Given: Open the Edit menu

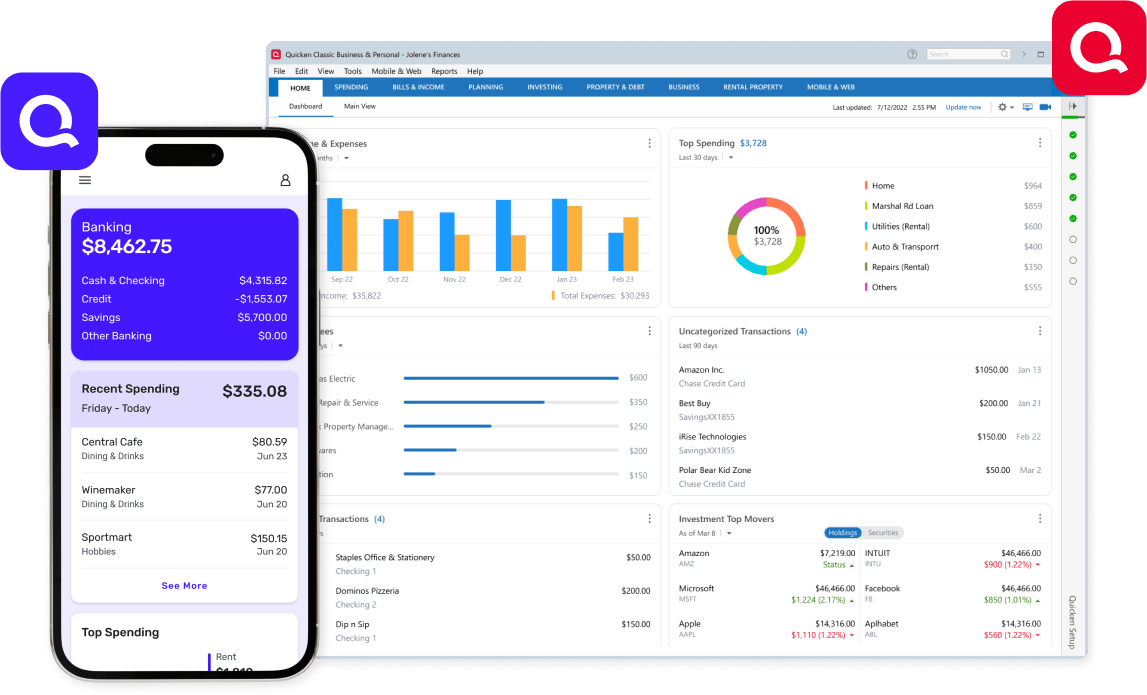Looking at the screenshot, I should tap(301, 71).
